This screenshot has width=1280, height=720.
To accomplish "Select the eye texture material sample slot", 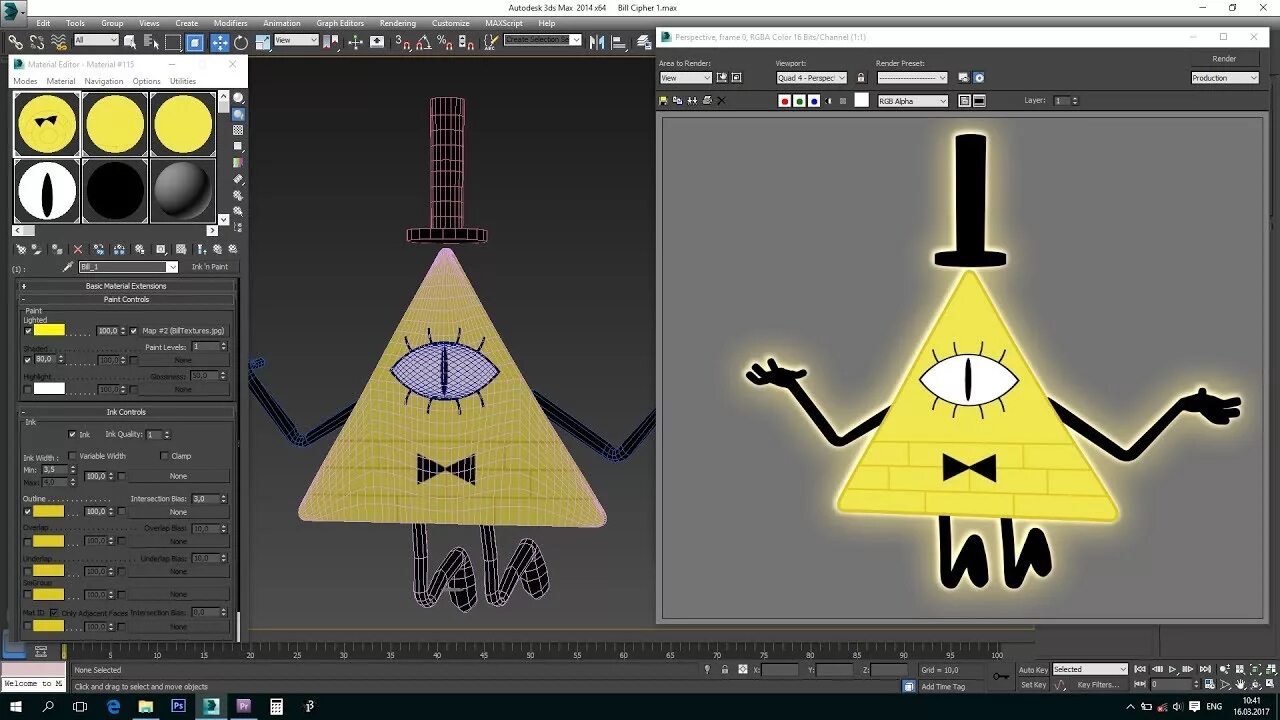I will (x=46, y=191).
